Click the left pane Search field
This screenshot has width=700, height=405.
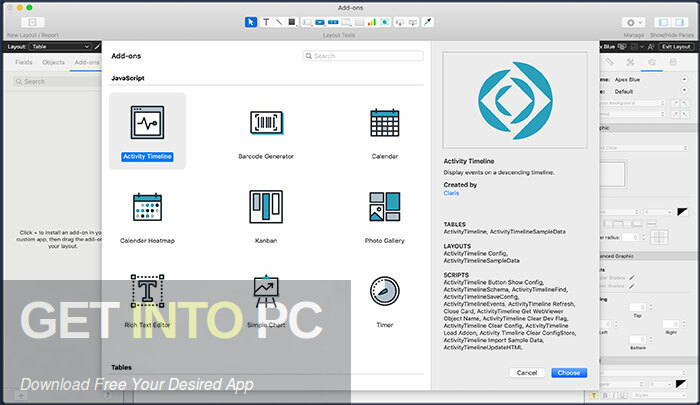pos(57,81)
